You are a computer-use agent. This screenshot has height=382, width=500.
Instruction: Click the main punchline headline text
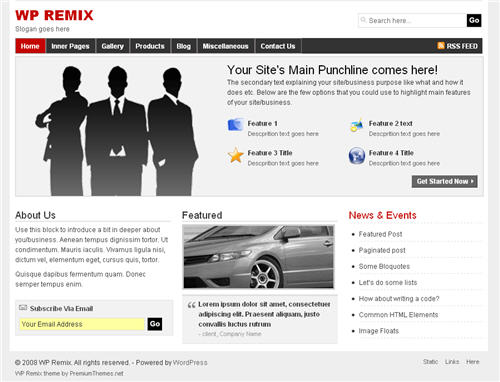[332, 70]
